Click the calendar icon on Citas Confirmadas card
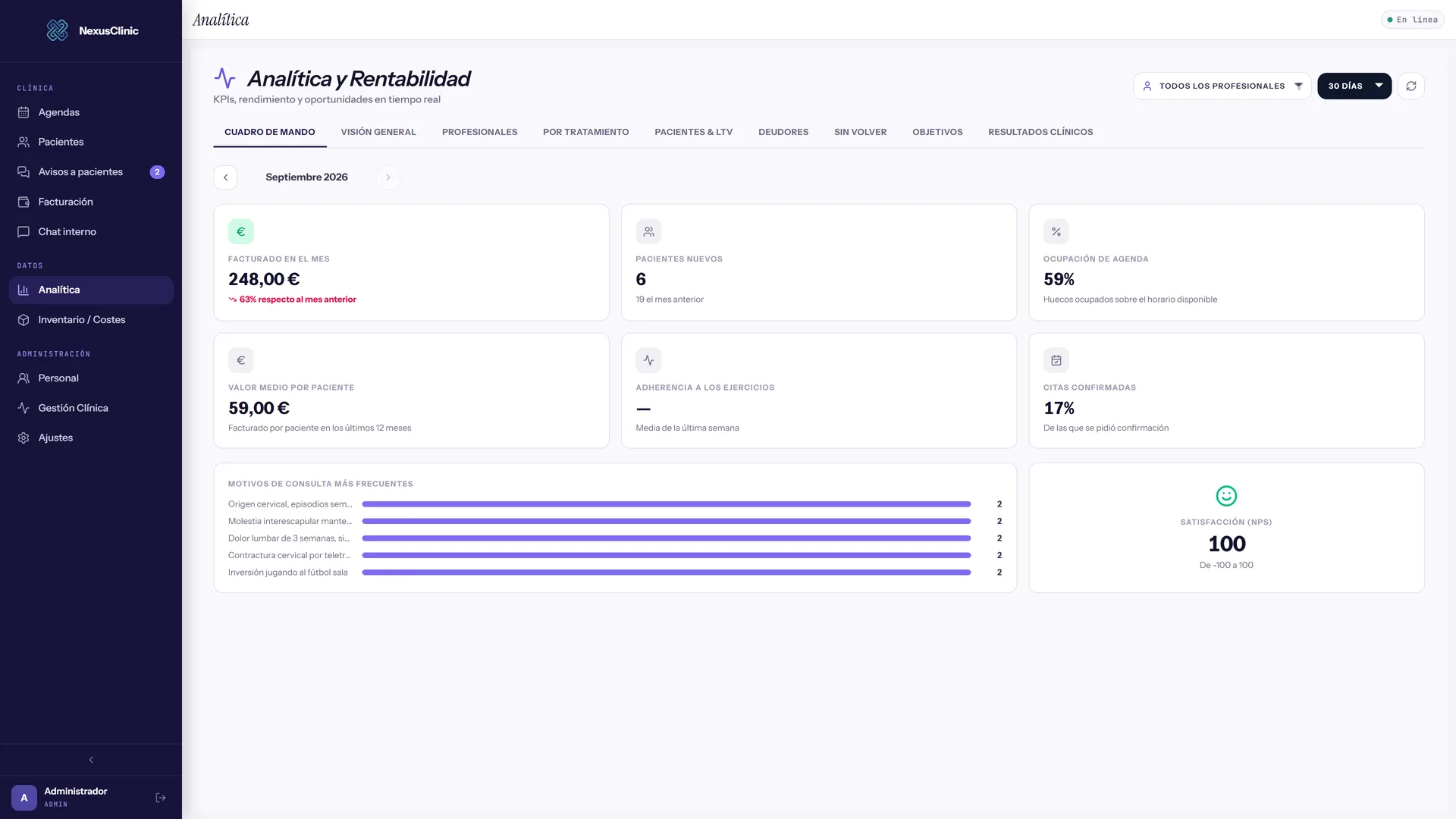 click(1056, 360)
